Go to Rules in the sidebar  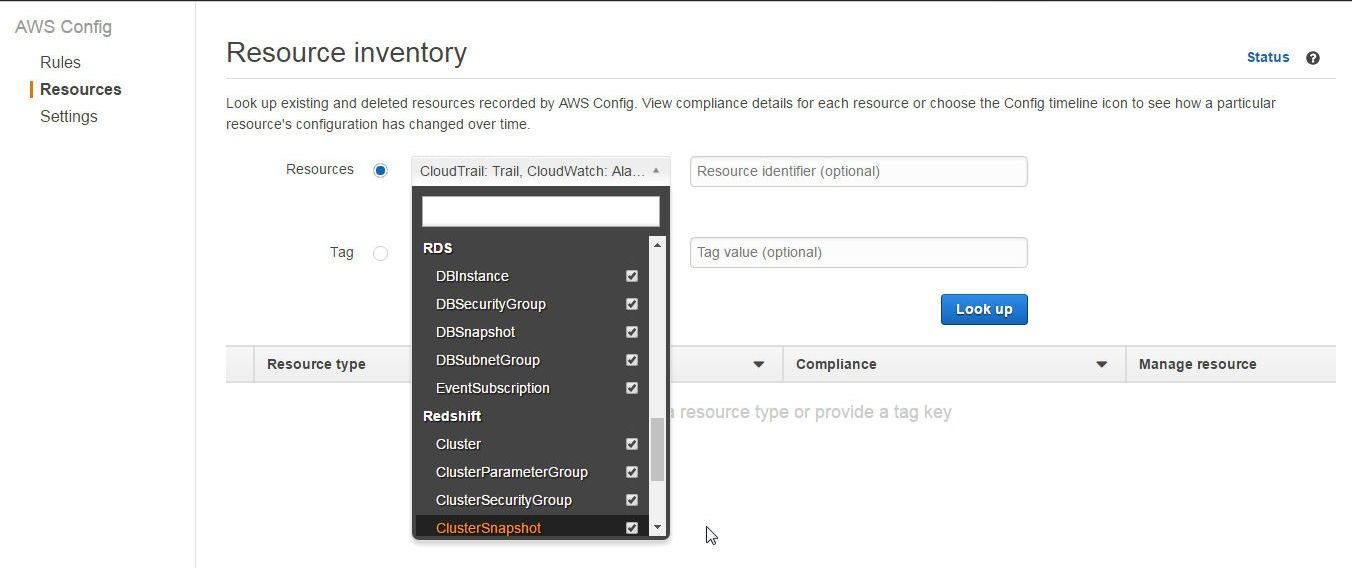pos(60,62)
